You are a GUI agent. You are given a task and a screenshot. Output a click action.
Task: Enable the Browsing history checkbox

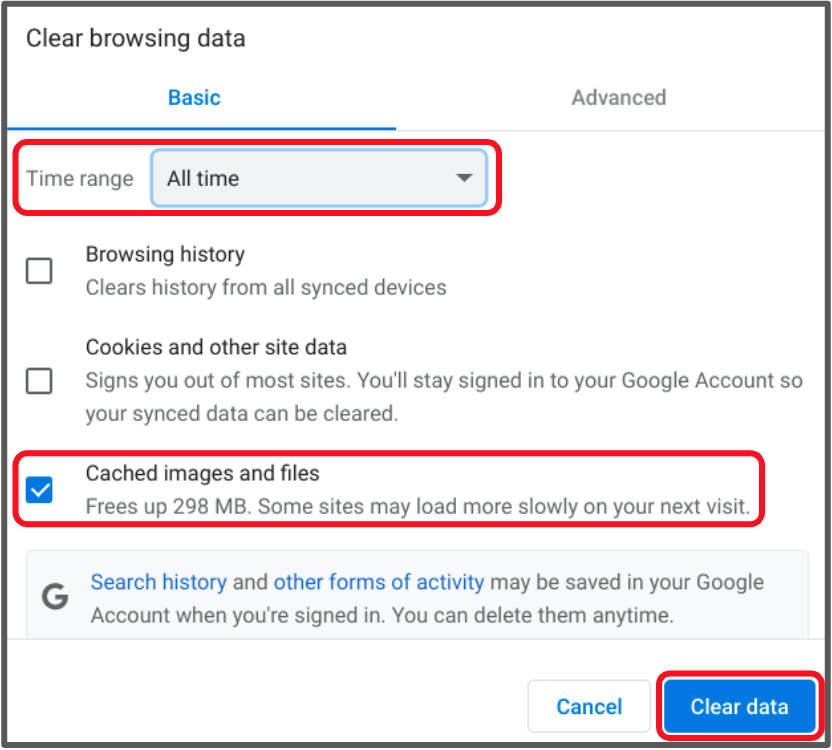tap(39, 271)
